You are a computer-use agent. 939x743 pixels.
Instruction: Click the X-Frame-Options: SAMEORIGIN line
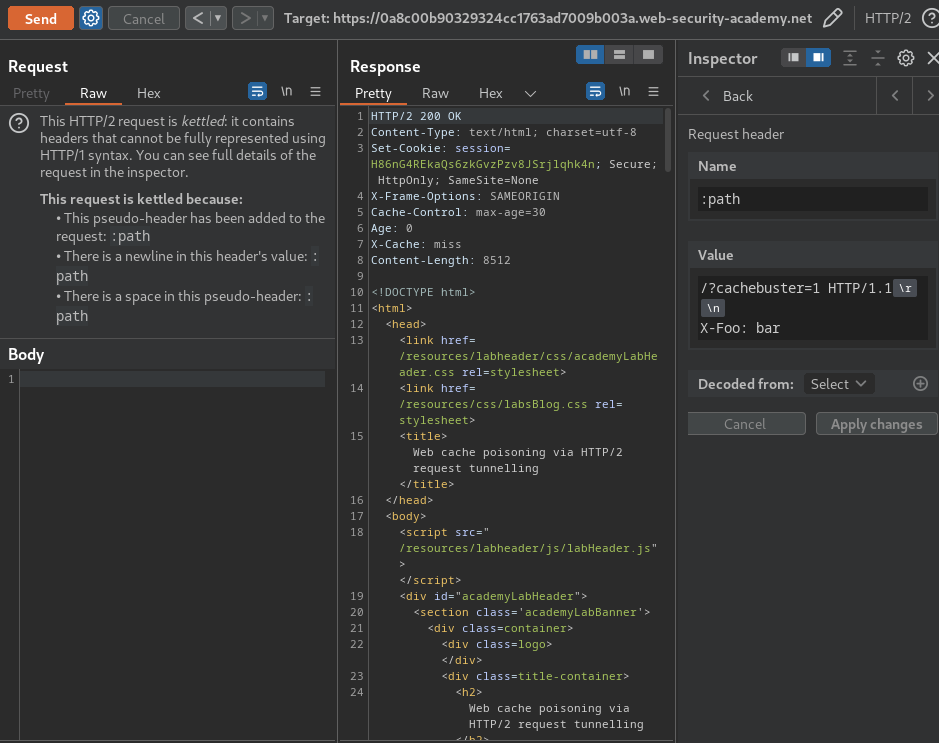click(x=465, y=196)
